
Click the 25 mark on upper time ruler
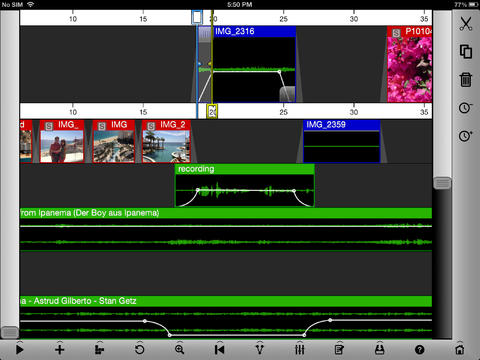coord(283,19)
